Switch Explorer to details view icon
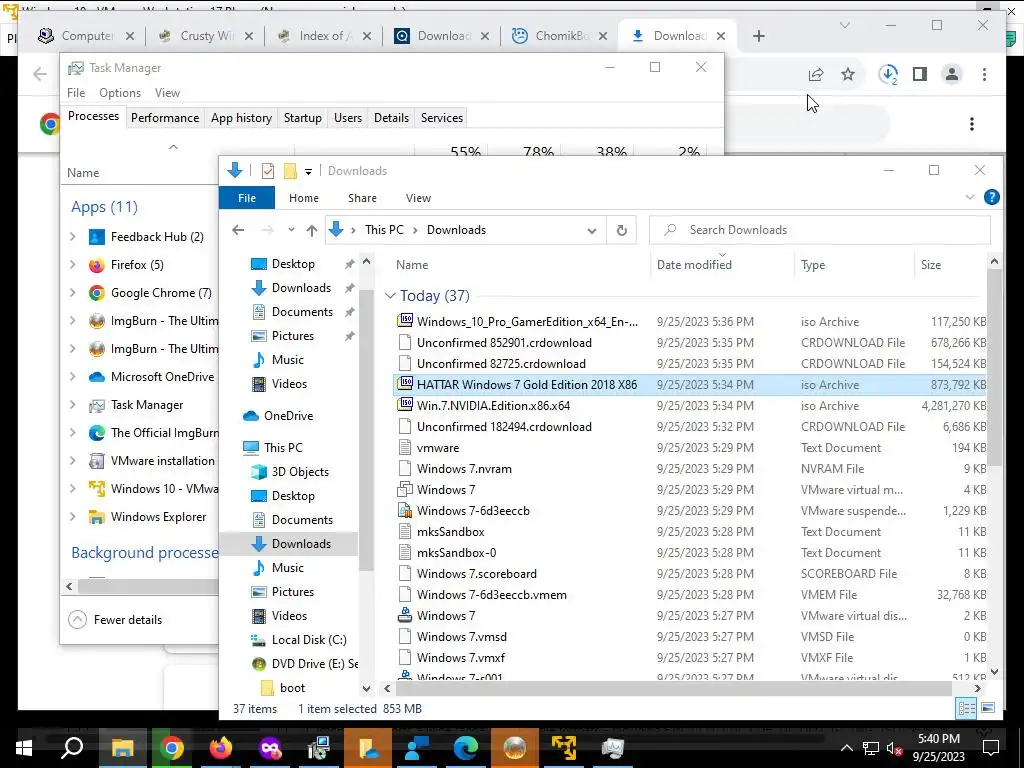Image resolution: width=1024 pixels, height=768 pixels. (x=966, y=708)
